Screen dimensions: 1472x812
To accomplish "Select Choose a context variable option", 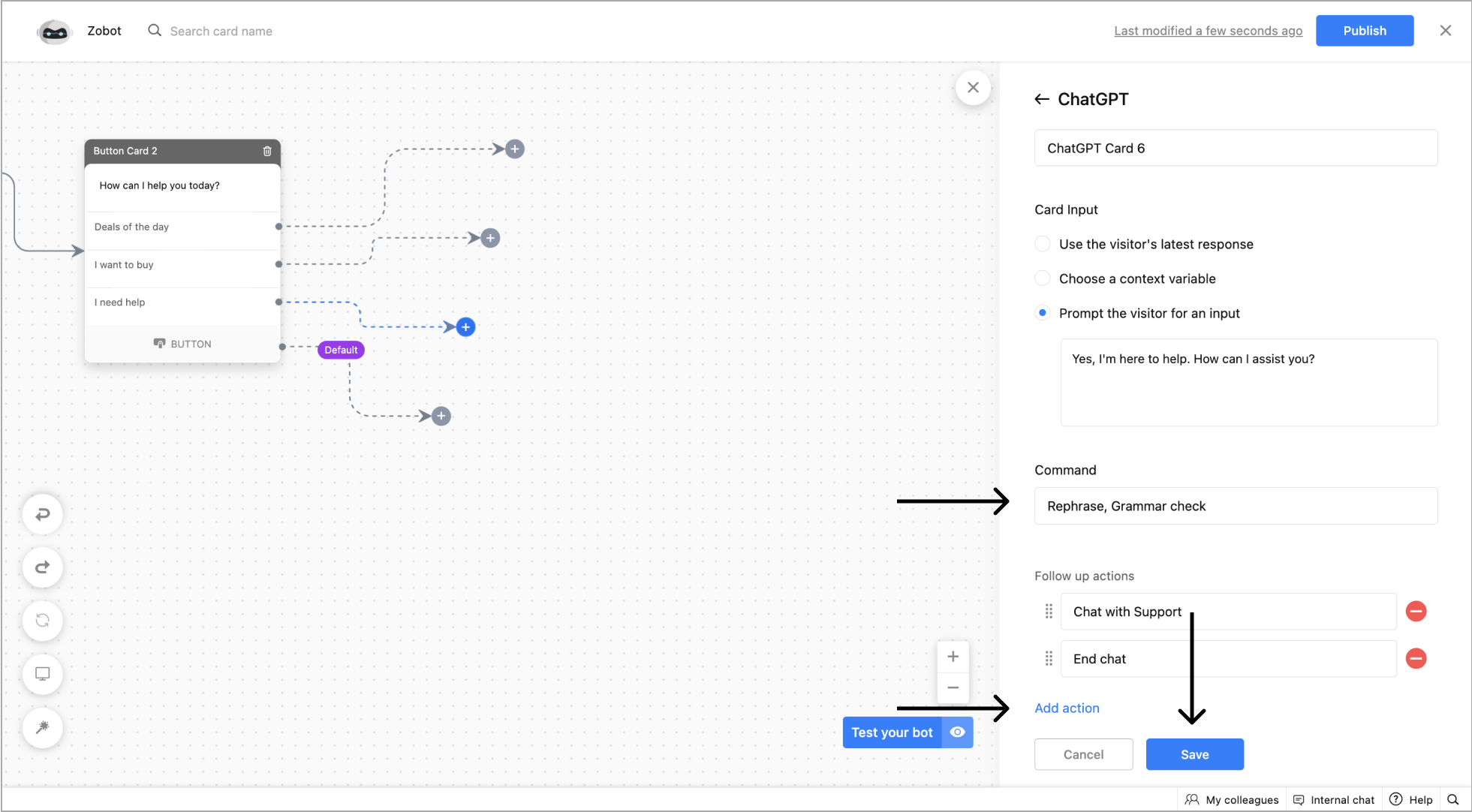I will click(x=1043, y=278).
